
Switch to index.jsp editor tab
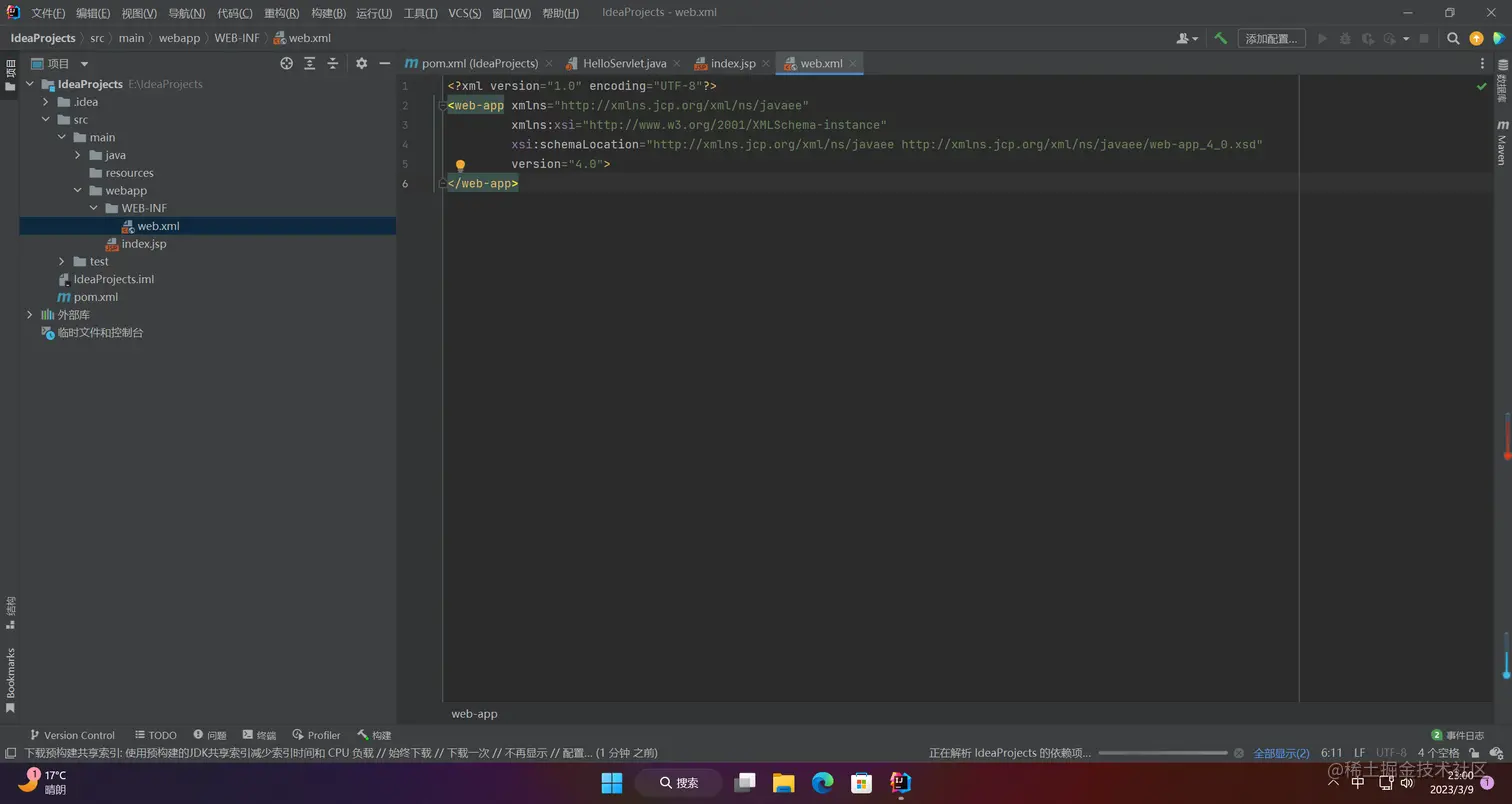(x=733, y=63)
